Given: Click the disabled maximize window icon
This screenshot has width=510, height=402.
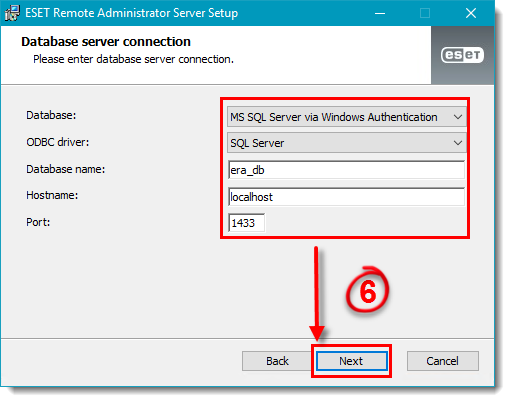Looking at the screenshot, I should click(x=425, y=13).
